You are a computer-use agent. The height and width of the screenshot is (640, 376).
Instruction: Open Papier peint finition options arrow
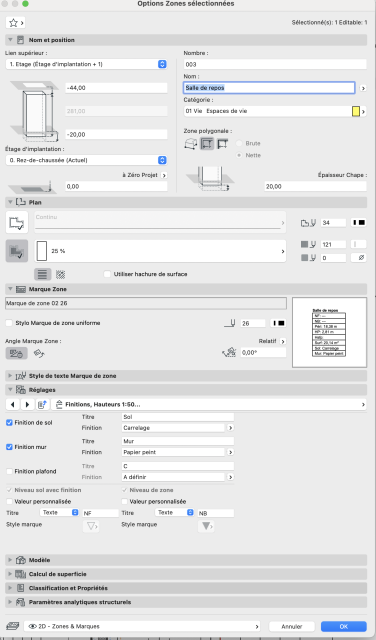point(230,452)
